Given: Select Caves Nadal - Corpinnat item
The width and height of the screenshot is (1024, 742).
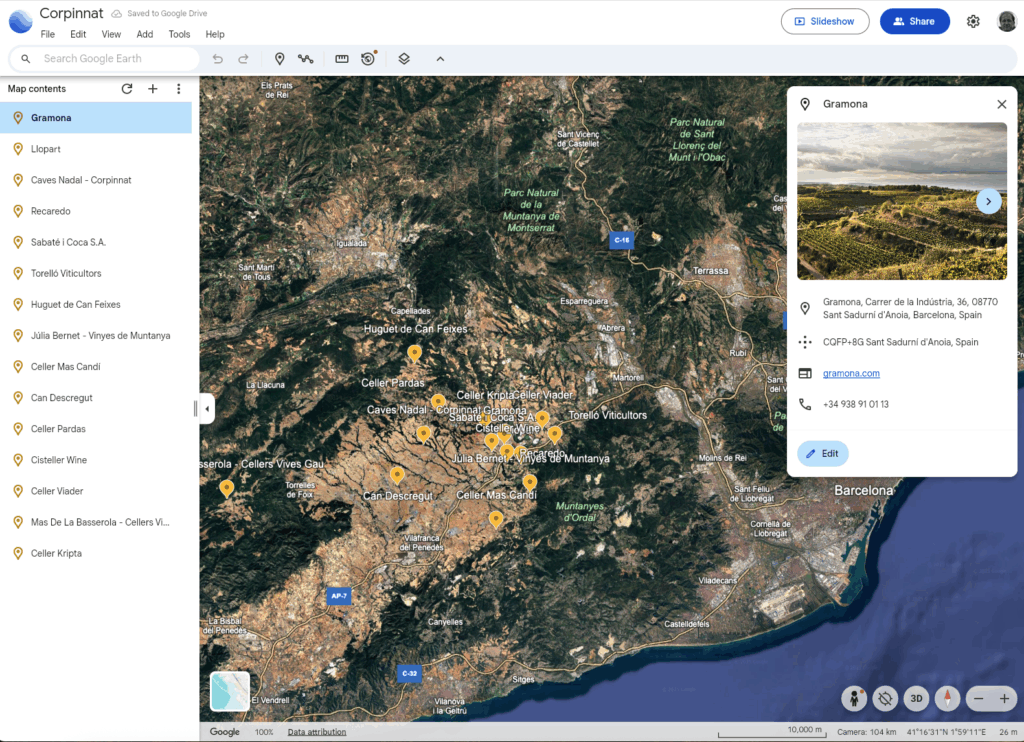Looking at the screenshot, I should (x=96, y=180).
